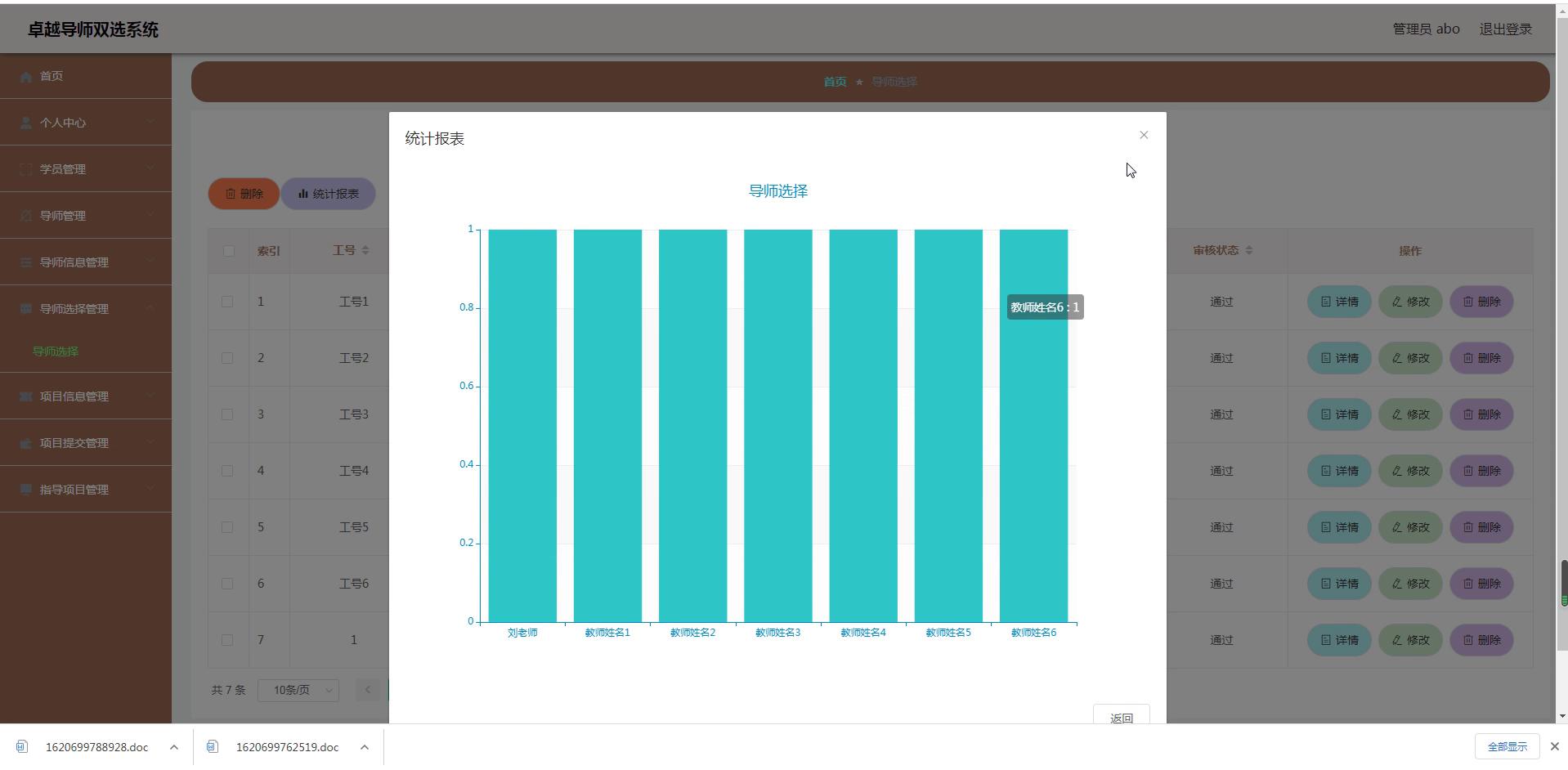
Task: Click the bar chart icon on 统计报表 button
Action: [x=302, y=194]
